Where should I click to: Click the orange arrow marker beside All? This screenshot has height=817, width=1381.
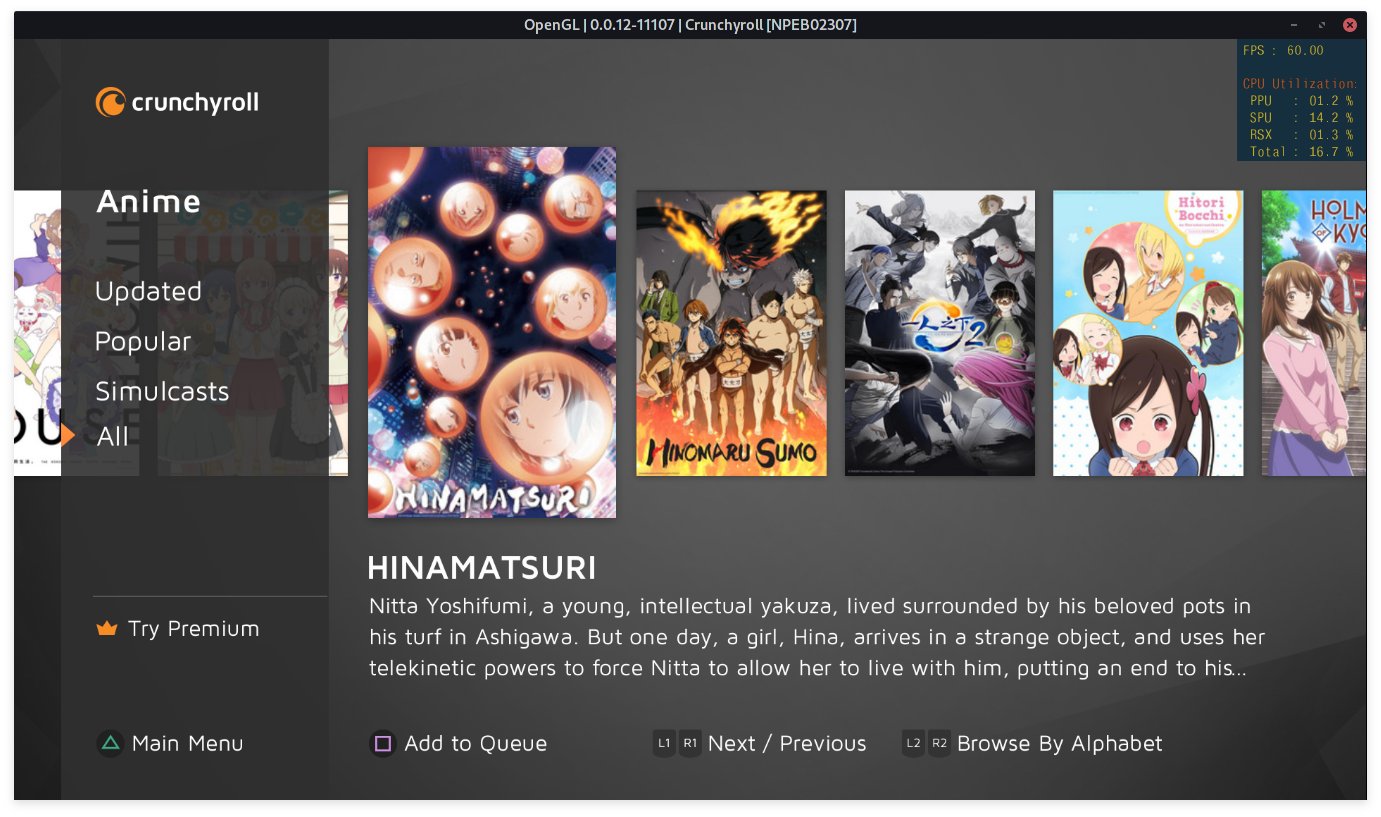[68, 436]
